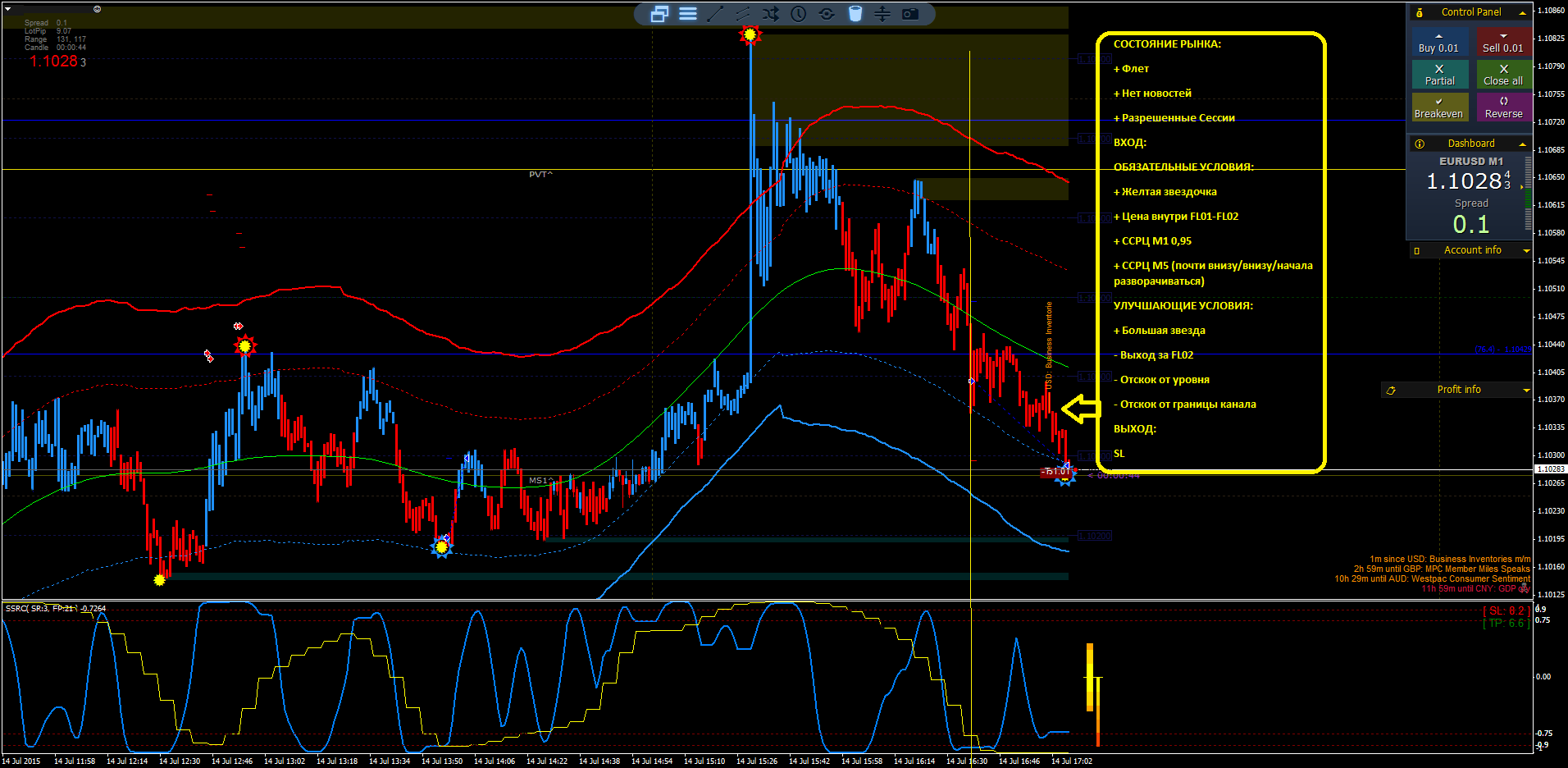This screenshot has width=1568, height=768.
Task: Open the small dropdown arrow at the chart's top-left corner
Action: (7, 9)
